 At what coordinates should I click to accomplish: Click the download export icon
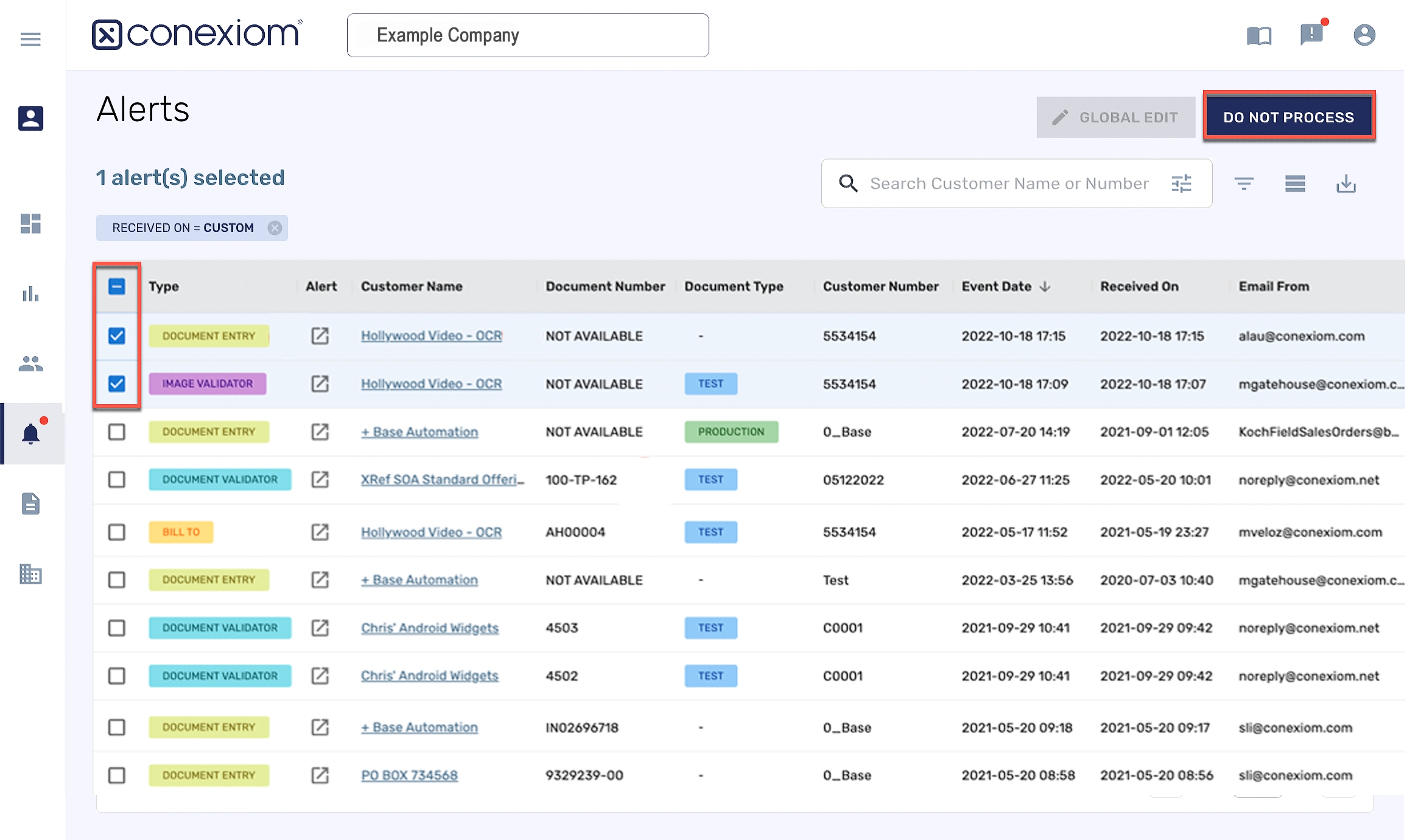1346,184
